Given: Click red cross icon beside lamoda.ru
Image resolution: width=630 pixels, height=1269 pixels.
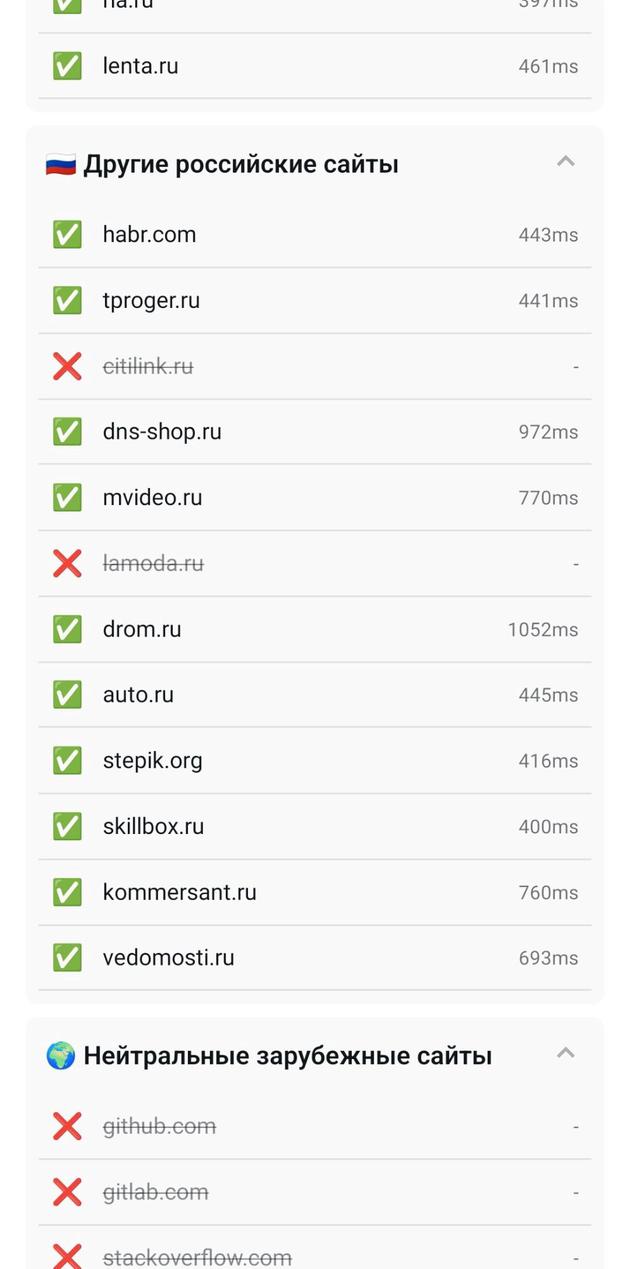Looking at the screenshot, I should 67,564.
